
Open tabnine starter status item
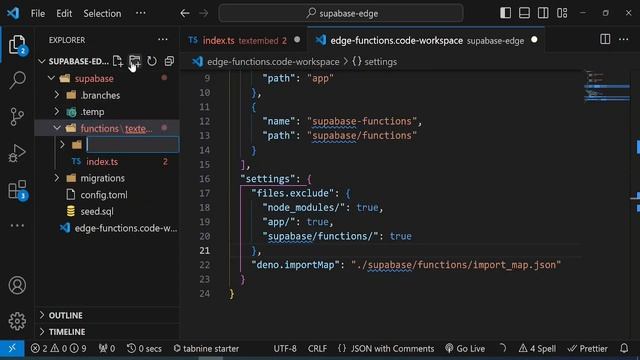coord(206,349)
